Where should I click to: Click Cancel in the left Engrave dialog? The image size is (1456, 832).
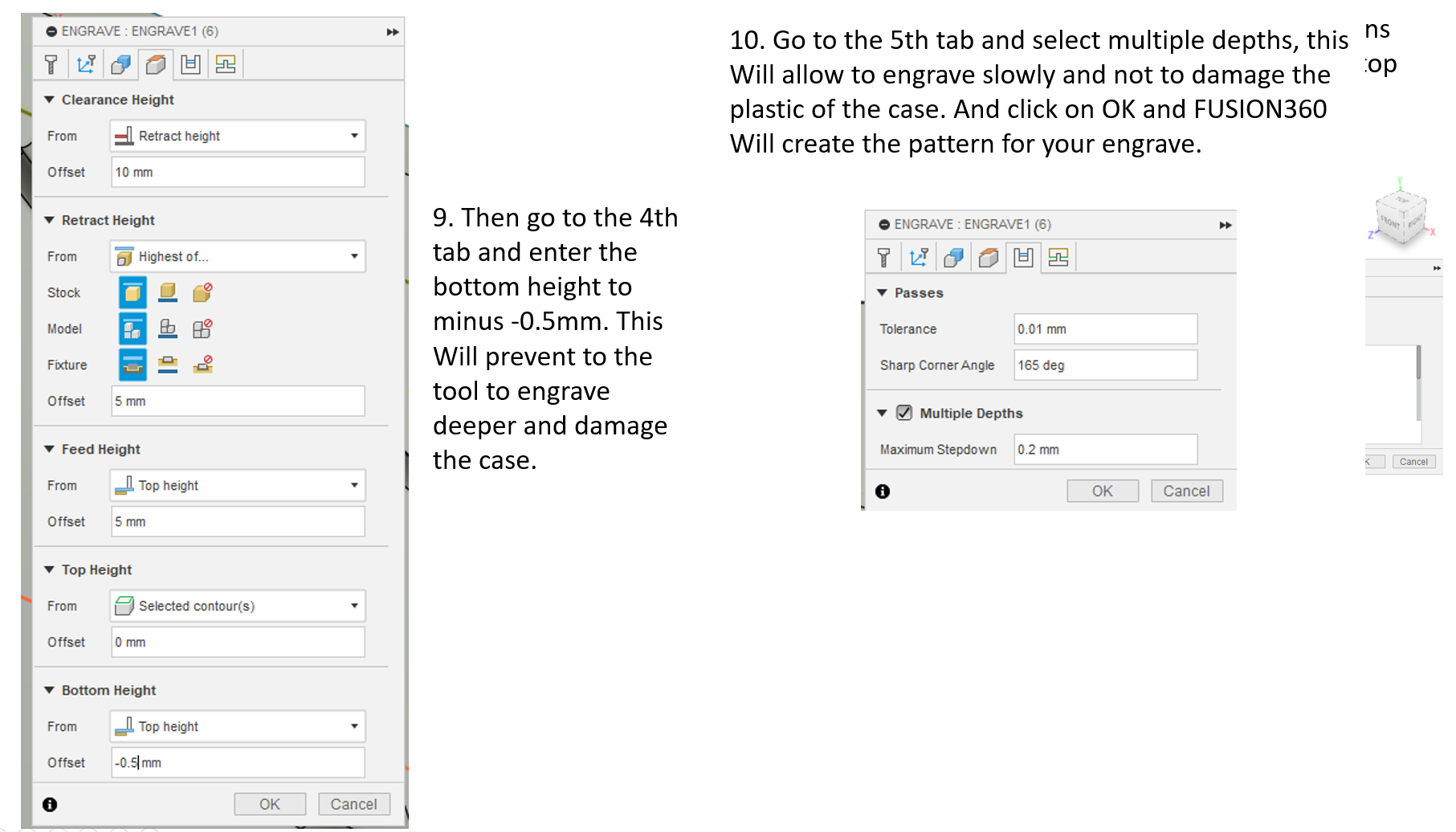[x=354, y=804]
